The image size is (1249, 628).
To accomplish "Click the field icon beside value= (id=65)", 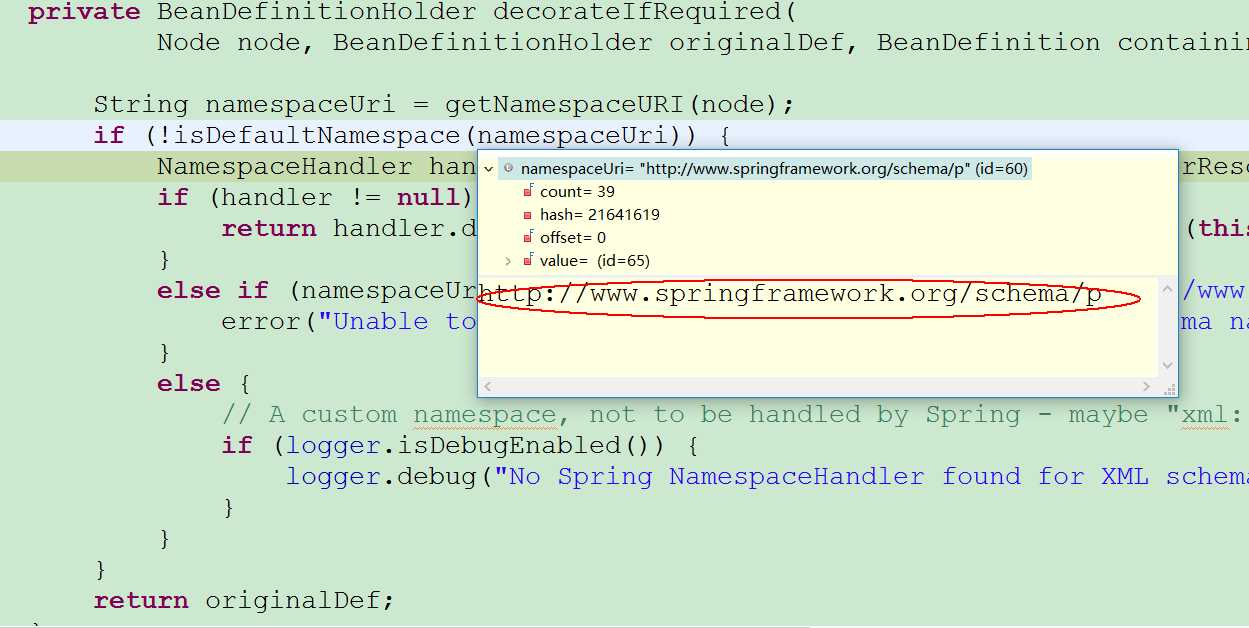I will click(528, 260).
